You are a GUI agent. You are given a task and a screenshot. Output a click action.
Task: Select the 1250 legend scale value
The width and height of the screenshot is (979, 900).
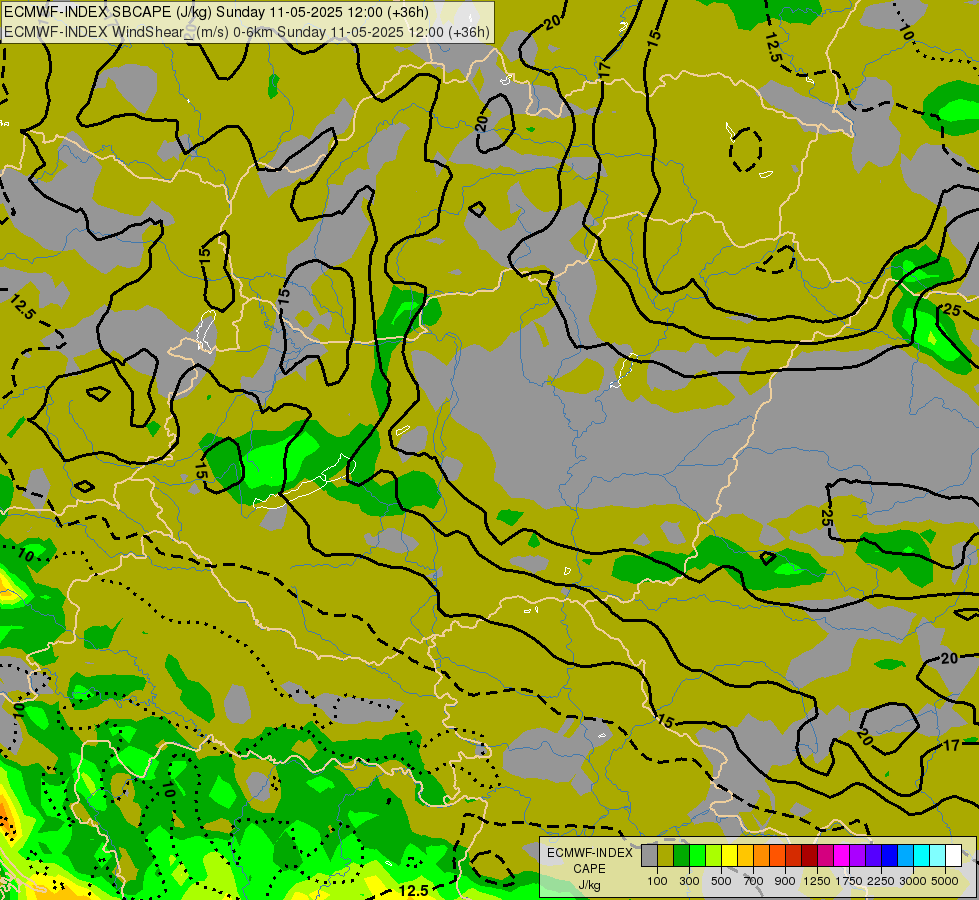click(817, 881)
